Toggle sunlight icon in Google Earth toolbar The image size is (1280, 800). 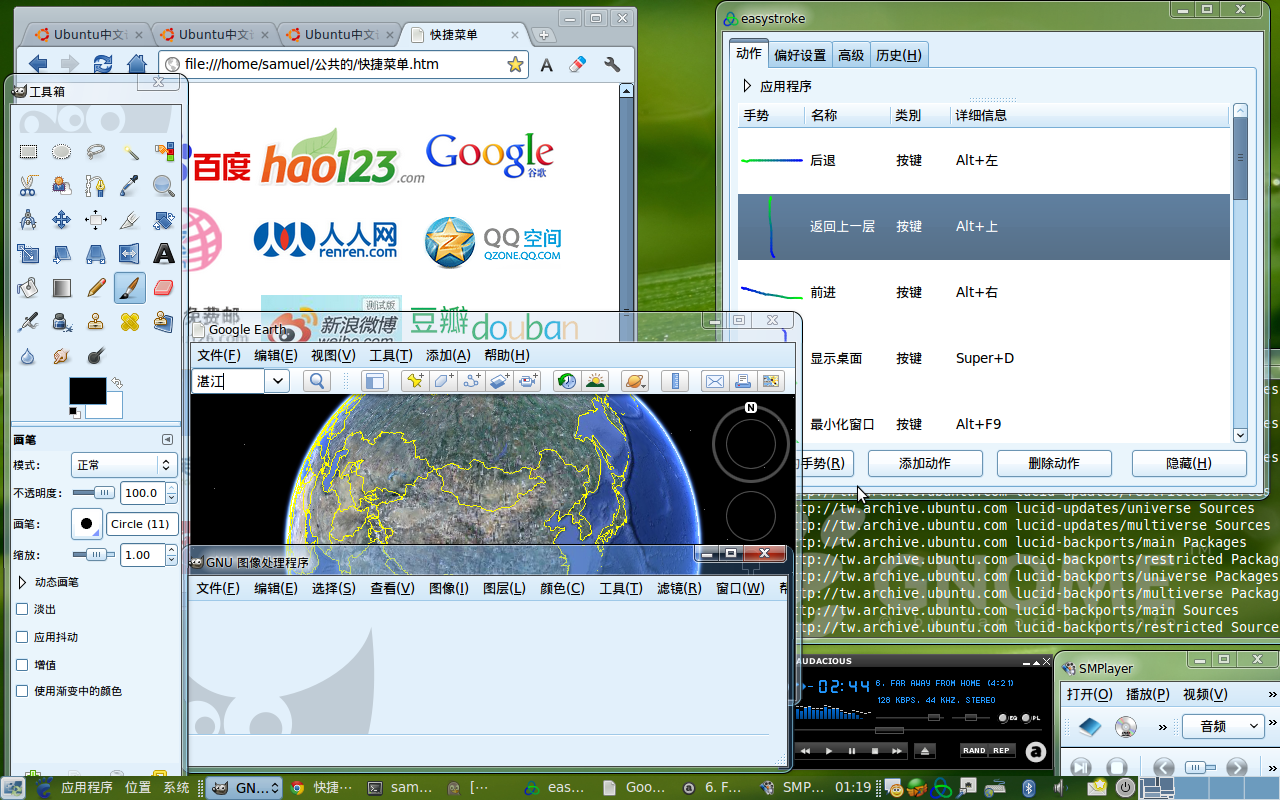tap(595, 381)
